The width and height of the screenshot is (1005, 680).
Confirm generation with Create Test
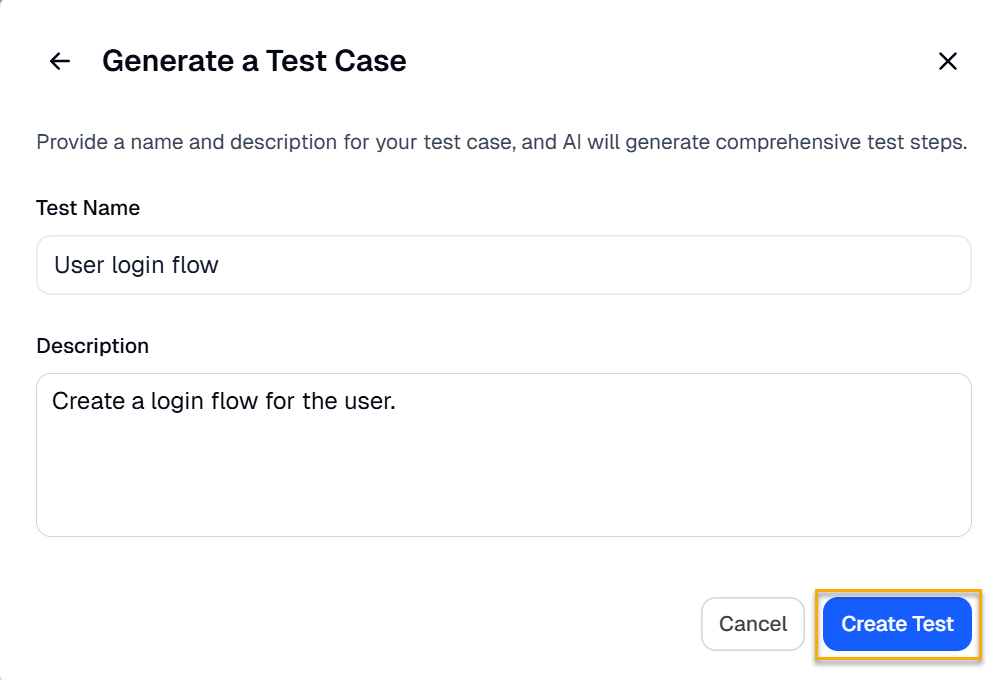[897, 623]
